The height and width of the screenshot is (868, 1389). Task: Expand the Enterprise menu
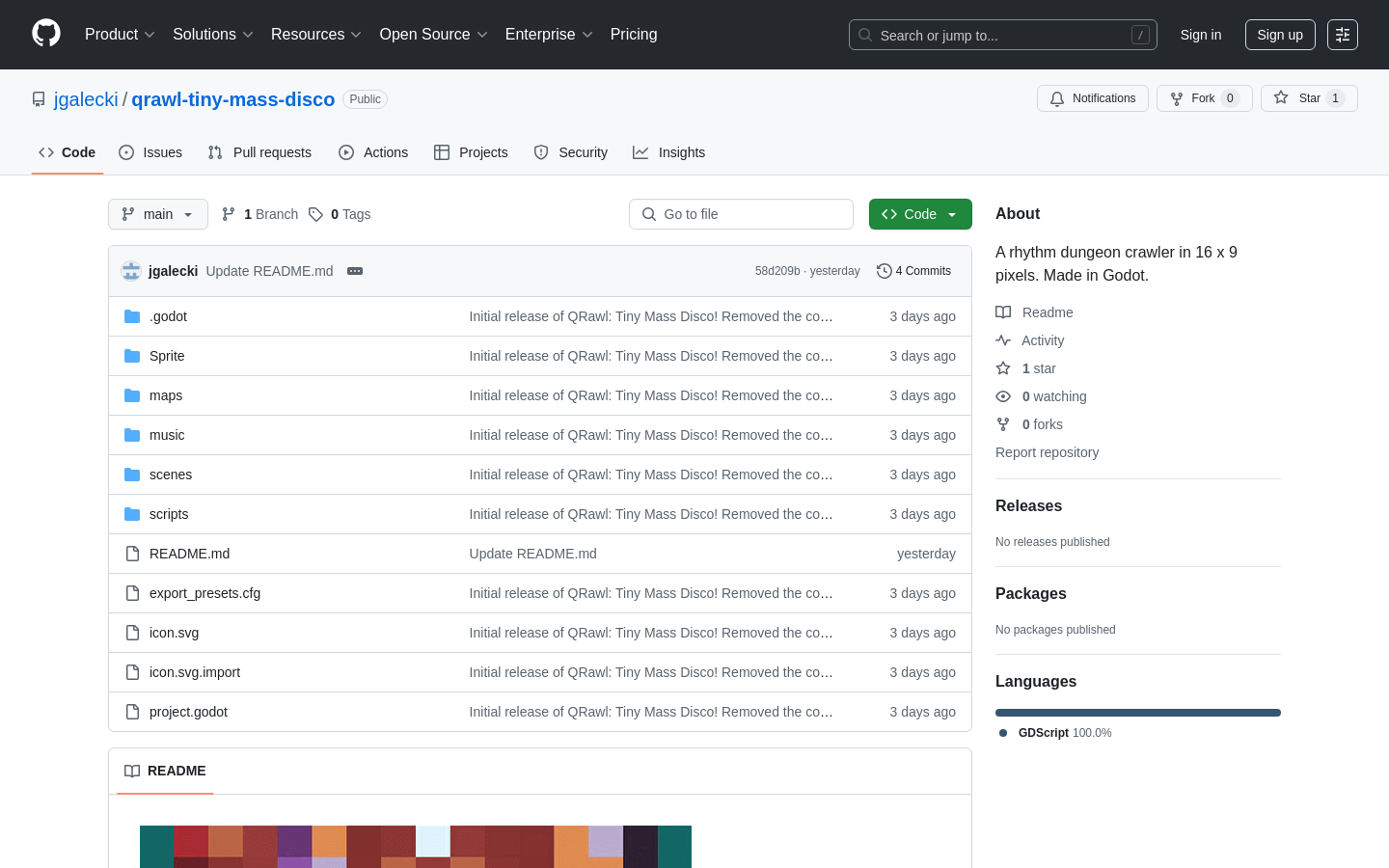[x=549, y=34]
